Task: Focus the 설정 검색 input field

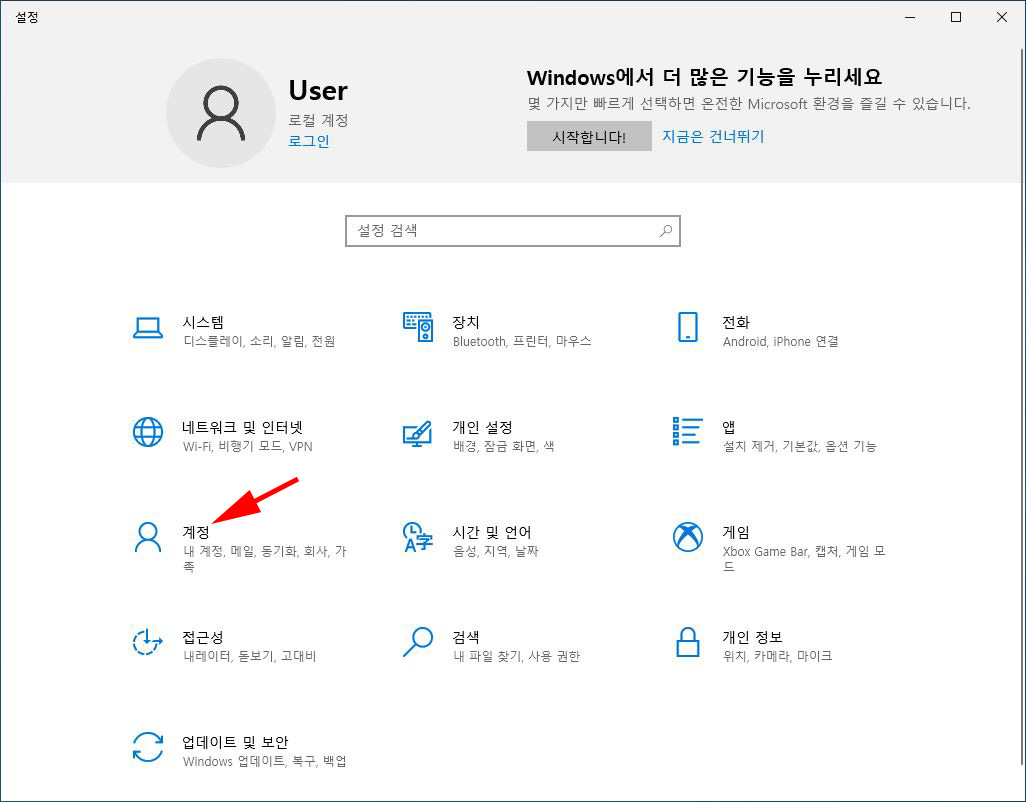Action: pyautogui.click(x=513, y=231)
